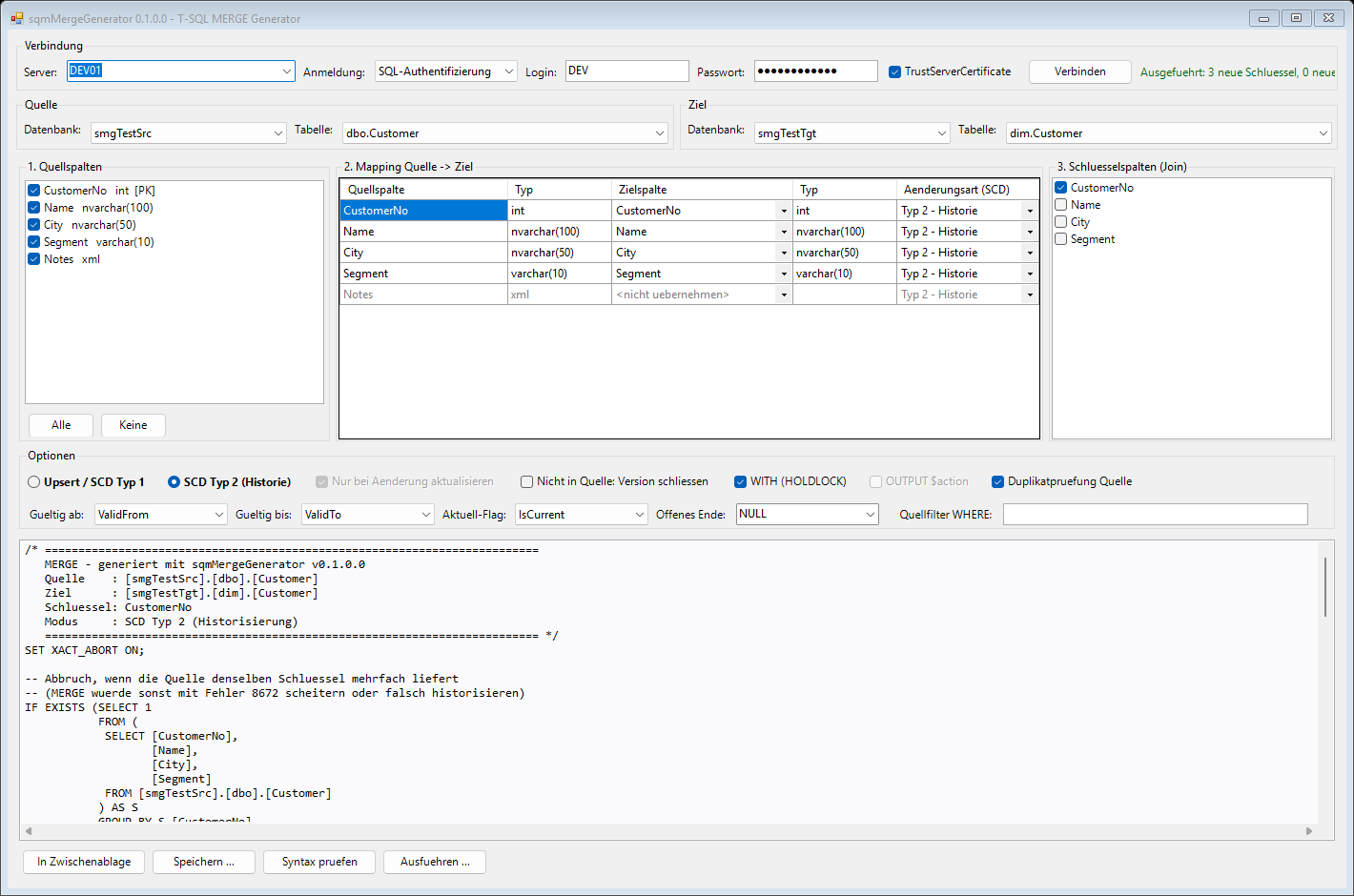Viewport: 1354px width, 896px height.
Task: Open the Aenderungsart dropdown for the CustomerNo row
Action: pos(1030,211)
